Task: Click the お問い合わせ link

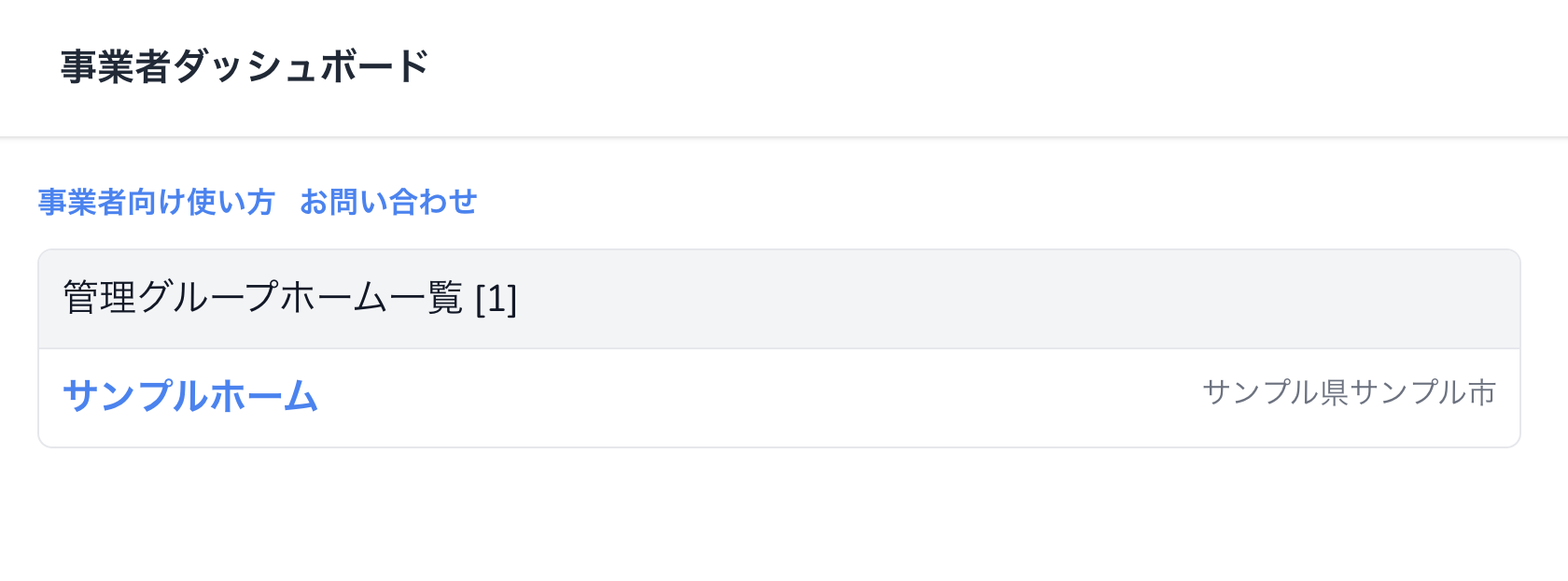Action: [x=388, y=202]
